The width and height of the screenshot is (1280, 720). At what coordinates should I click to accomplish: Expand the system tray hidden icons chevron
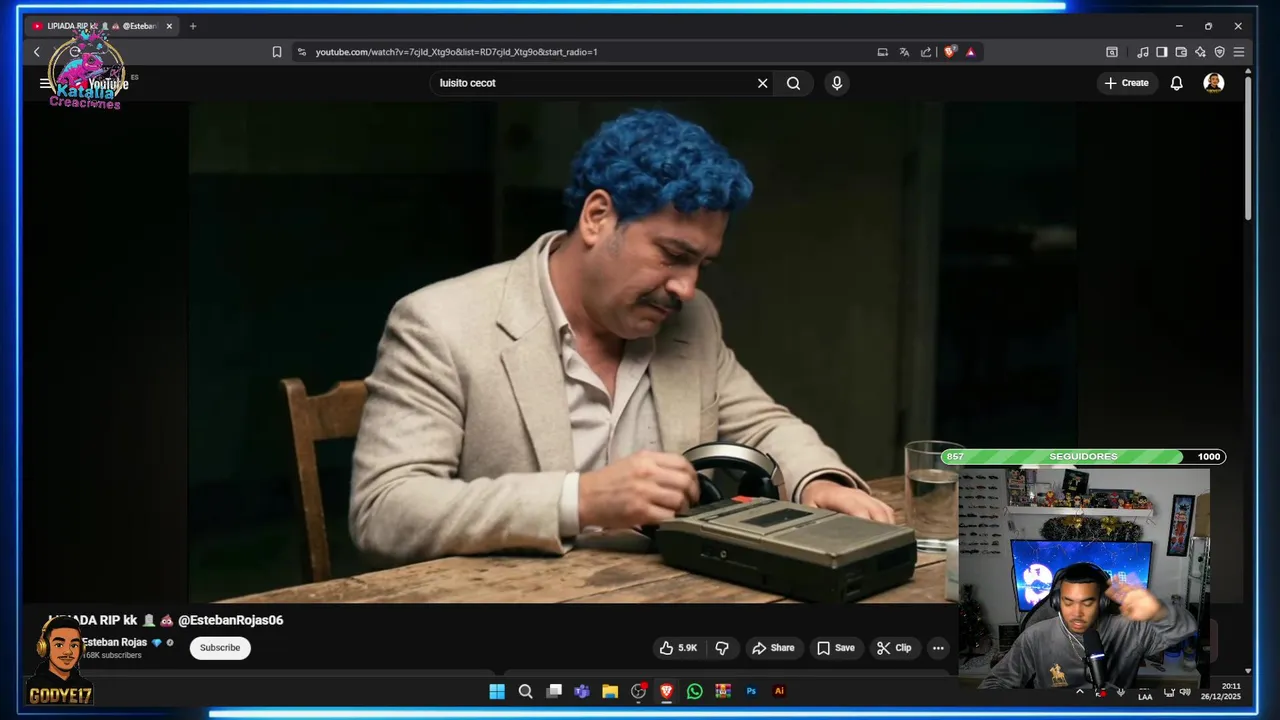coord(1079,691)
